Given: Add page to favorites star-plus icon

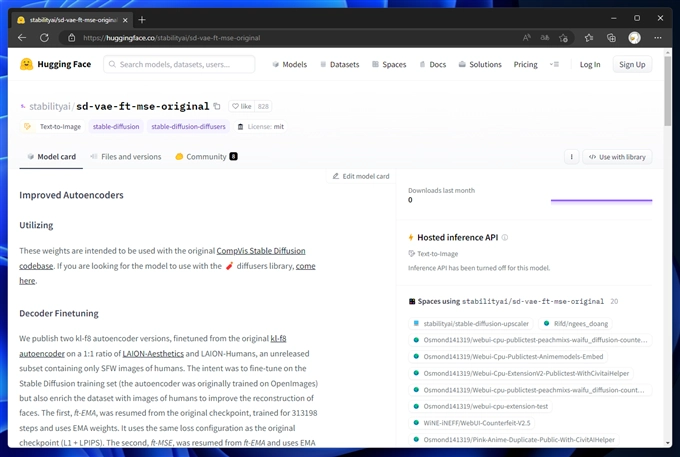Looking at the screenshot, I should click(x=563, y=38).
